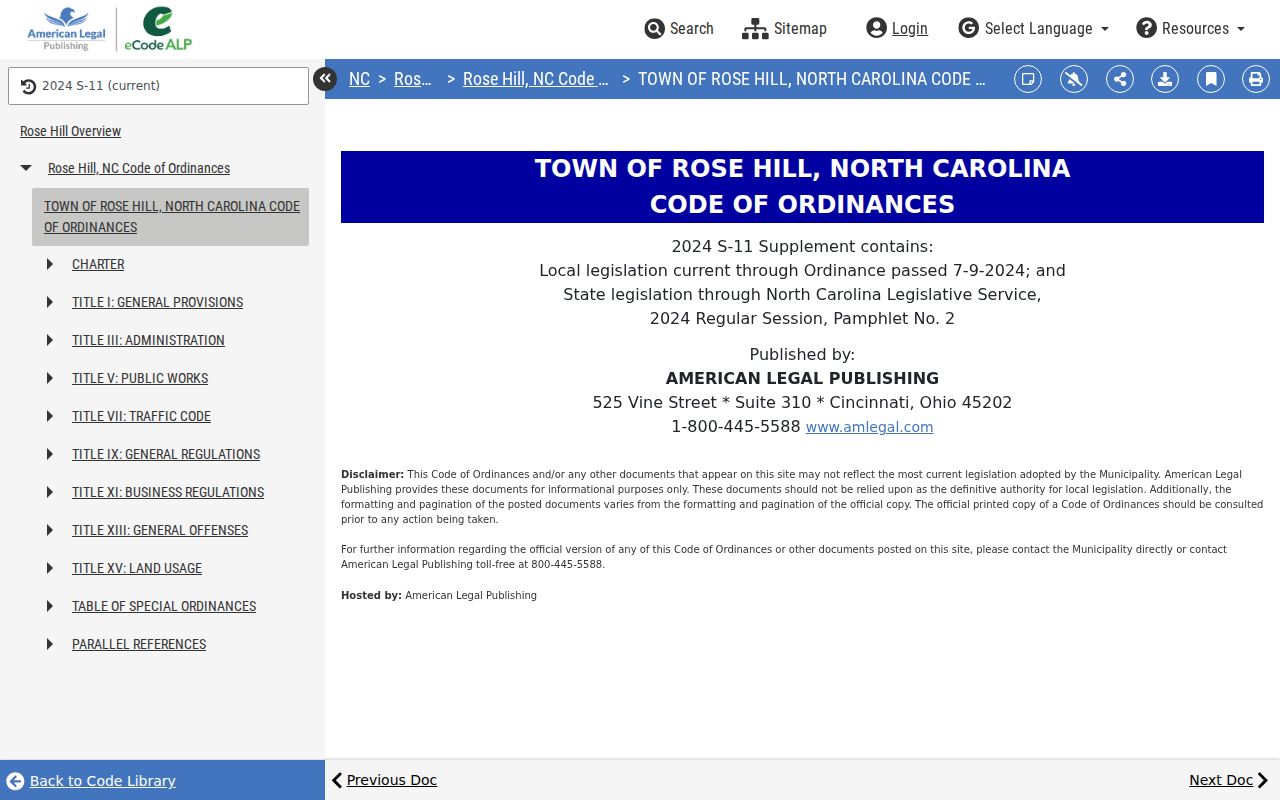Image resolution: width=1280 pixels, height=800 pixels.
Task: Expand the CHARTER node arrow
Action: click(x=50, y=264)
